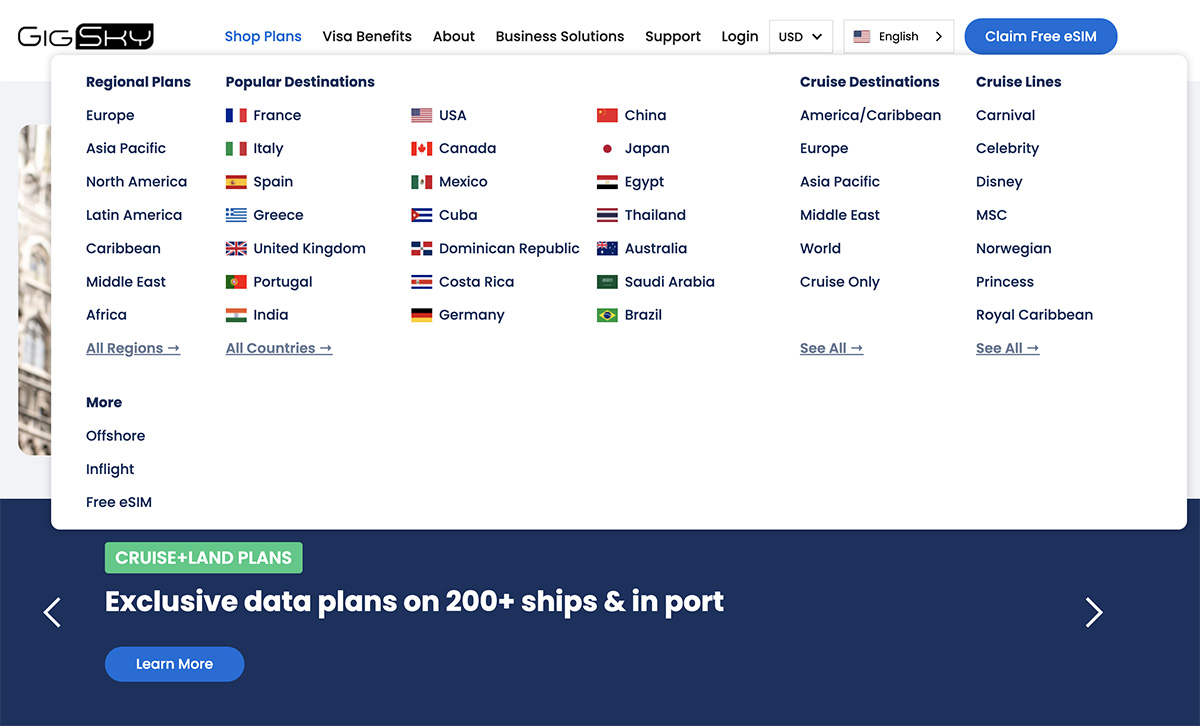
Task: Open Inflight under More
Action: [110, 469]
